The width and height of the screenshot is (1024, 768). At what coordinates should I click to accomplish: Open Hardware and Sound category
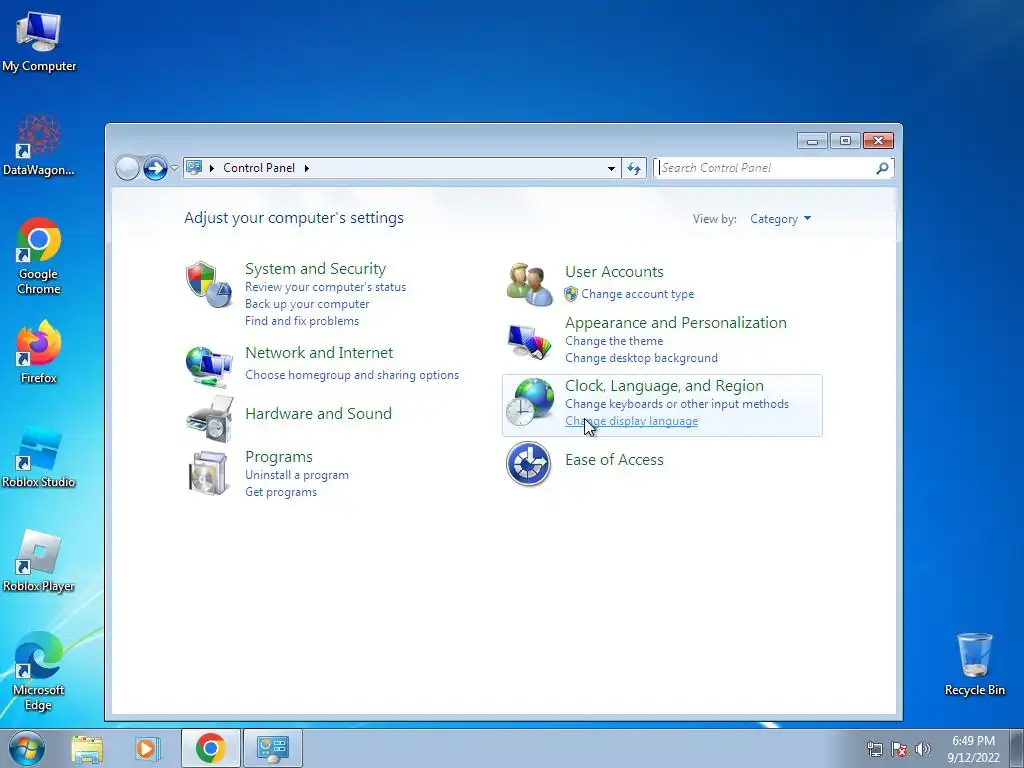(x=318, y=413)
